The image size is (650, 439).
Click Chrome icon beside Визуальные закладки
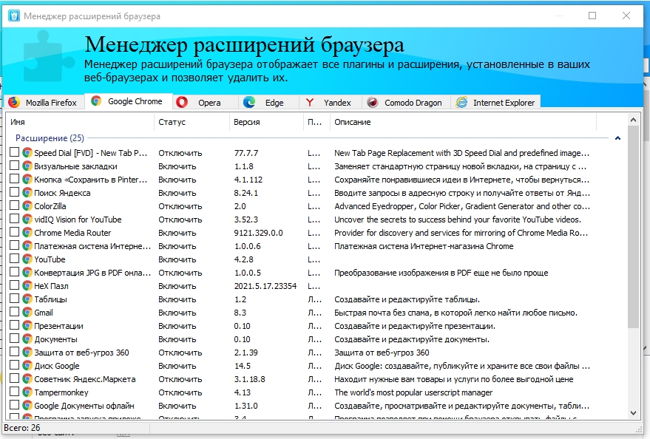pyautogui.click(x=27, y=166)
